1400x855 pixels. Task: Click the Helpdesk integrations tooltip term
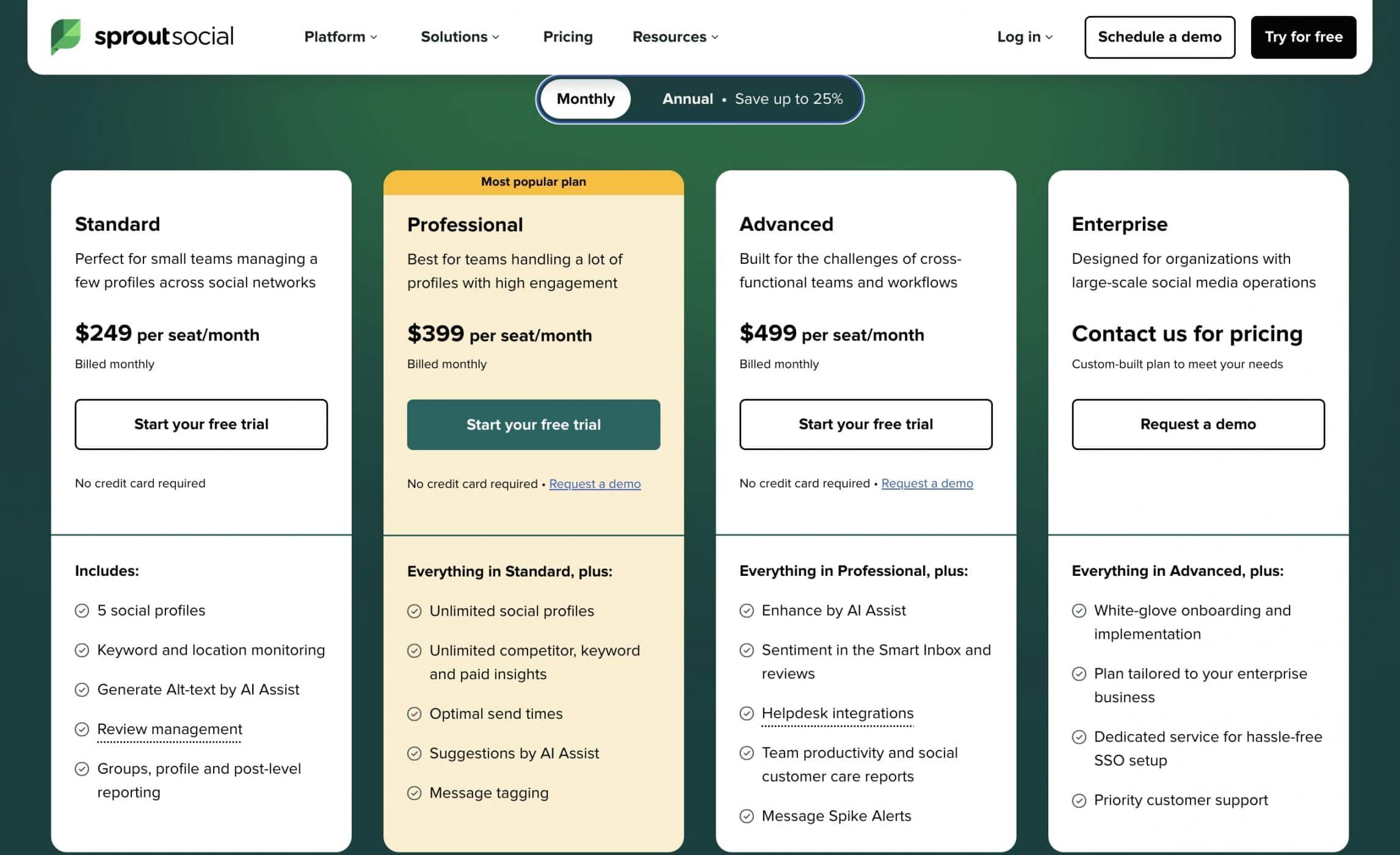(x=837, y=713)
